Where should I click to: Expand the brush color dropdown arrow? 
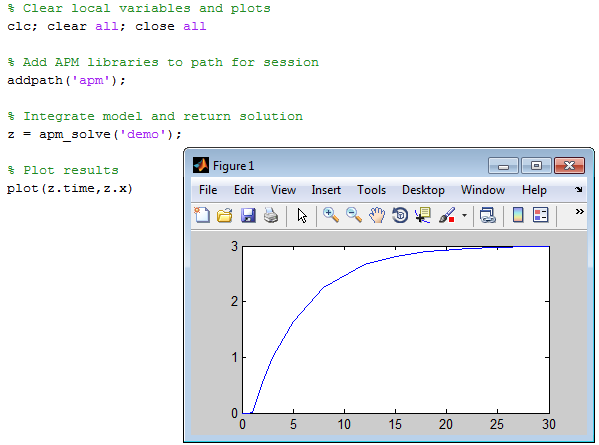tap(464, 215)
